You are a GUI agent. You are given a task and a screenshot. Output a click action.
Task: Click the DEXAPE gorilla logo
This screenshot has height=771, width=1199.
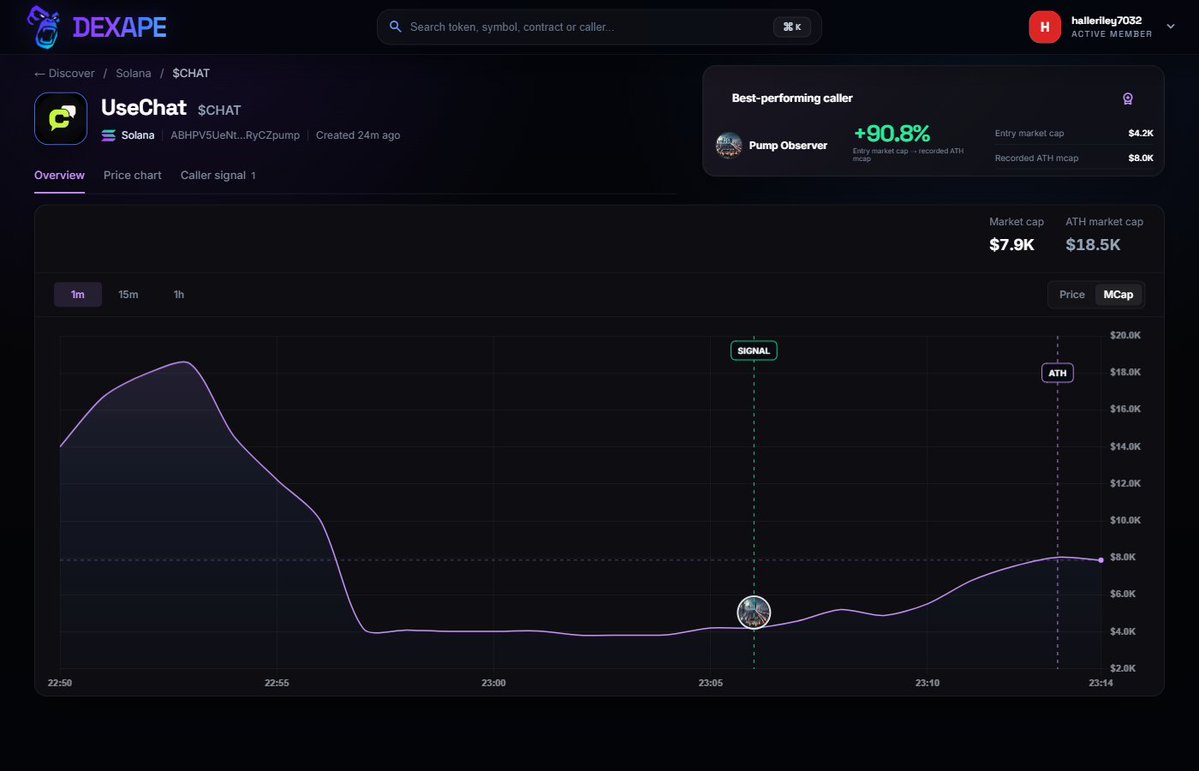coord(44,27)
